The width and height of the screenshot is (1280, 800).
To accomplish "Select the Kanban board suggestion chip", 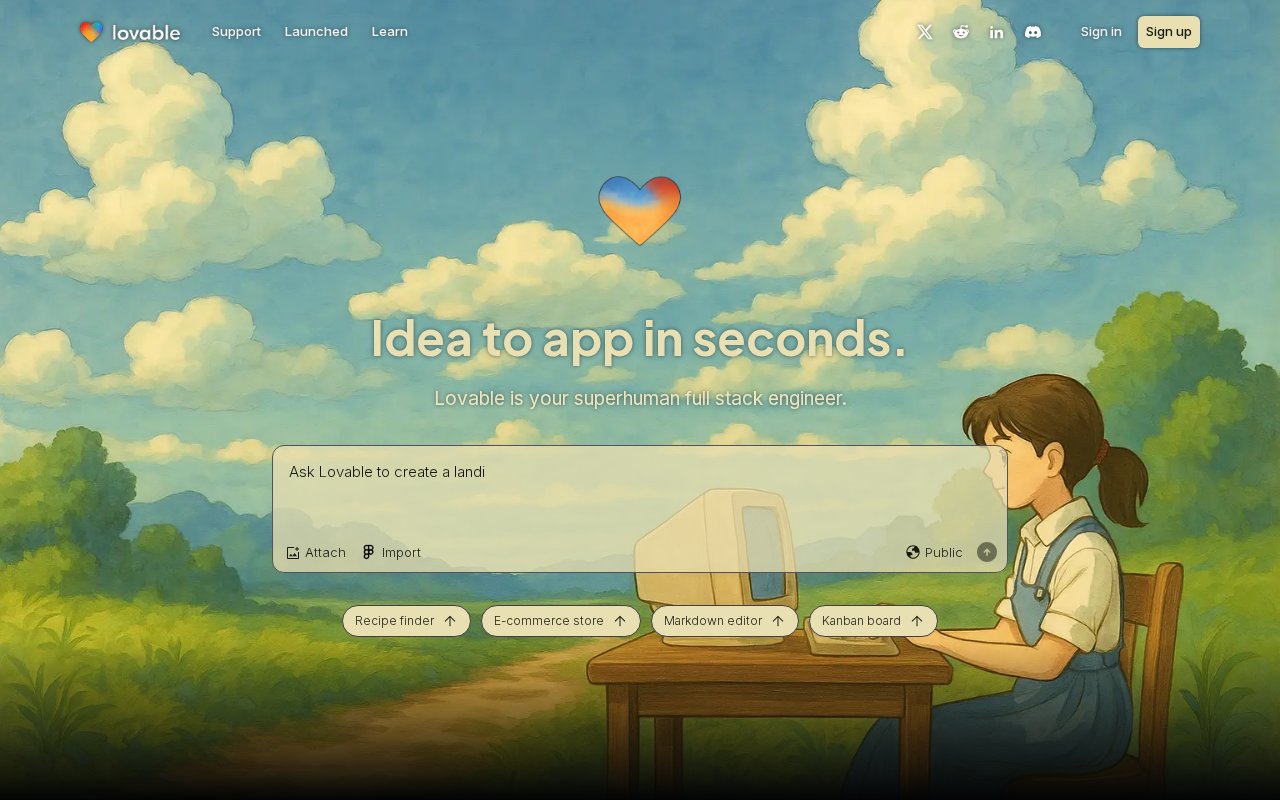I will pyautogui.click(x=873, y=621).
